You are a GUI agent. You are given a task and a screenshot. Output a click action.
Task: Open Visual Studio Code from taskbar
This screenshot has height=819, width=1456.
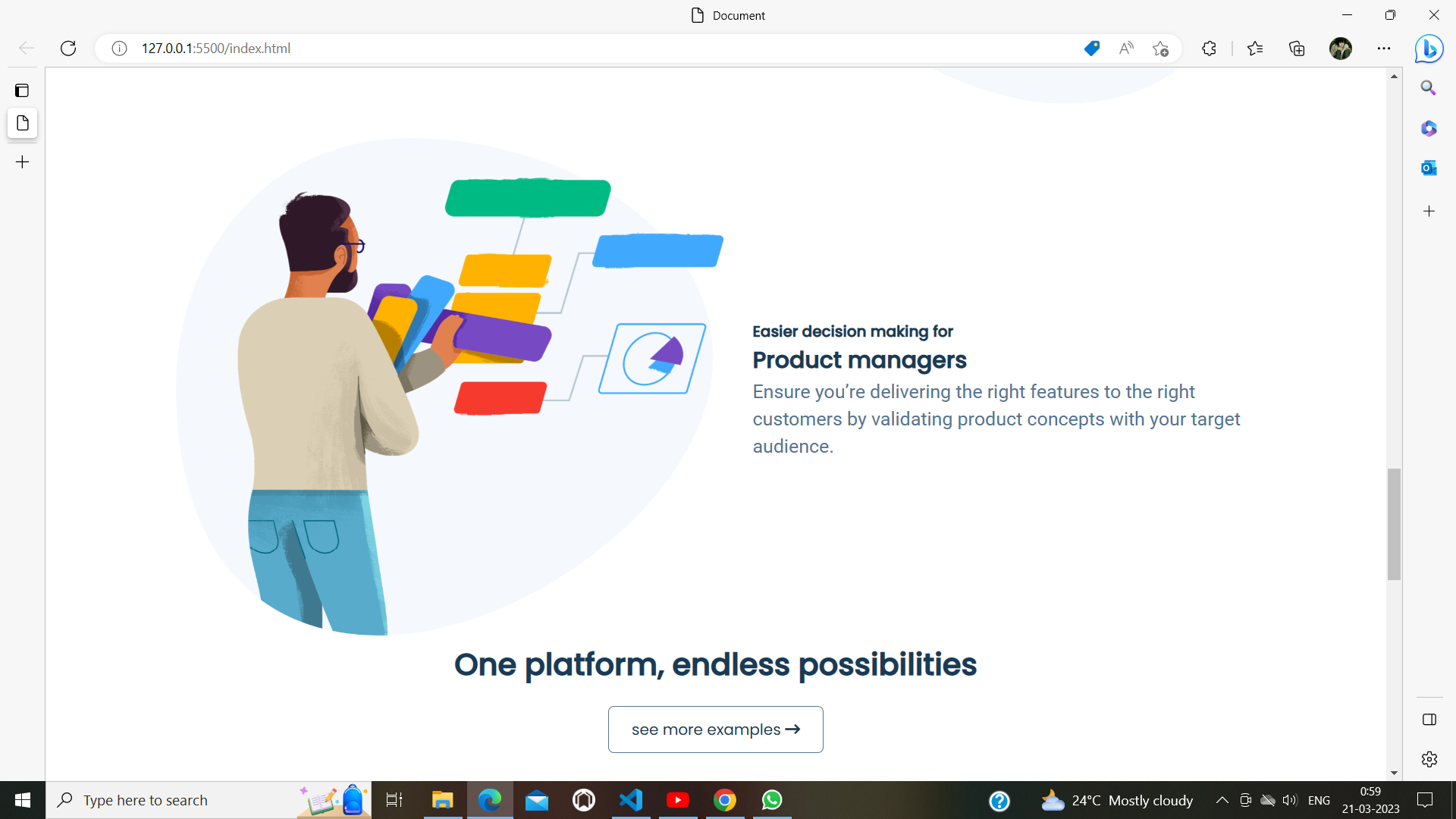pyautogui.click(x=631, y=800)
